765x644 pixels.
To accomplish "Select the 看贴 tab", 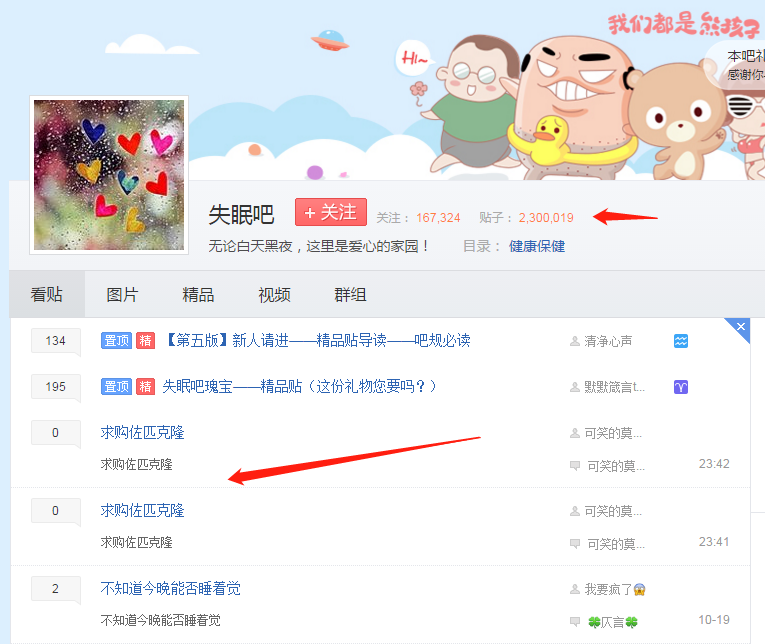I will coord(47,295).
